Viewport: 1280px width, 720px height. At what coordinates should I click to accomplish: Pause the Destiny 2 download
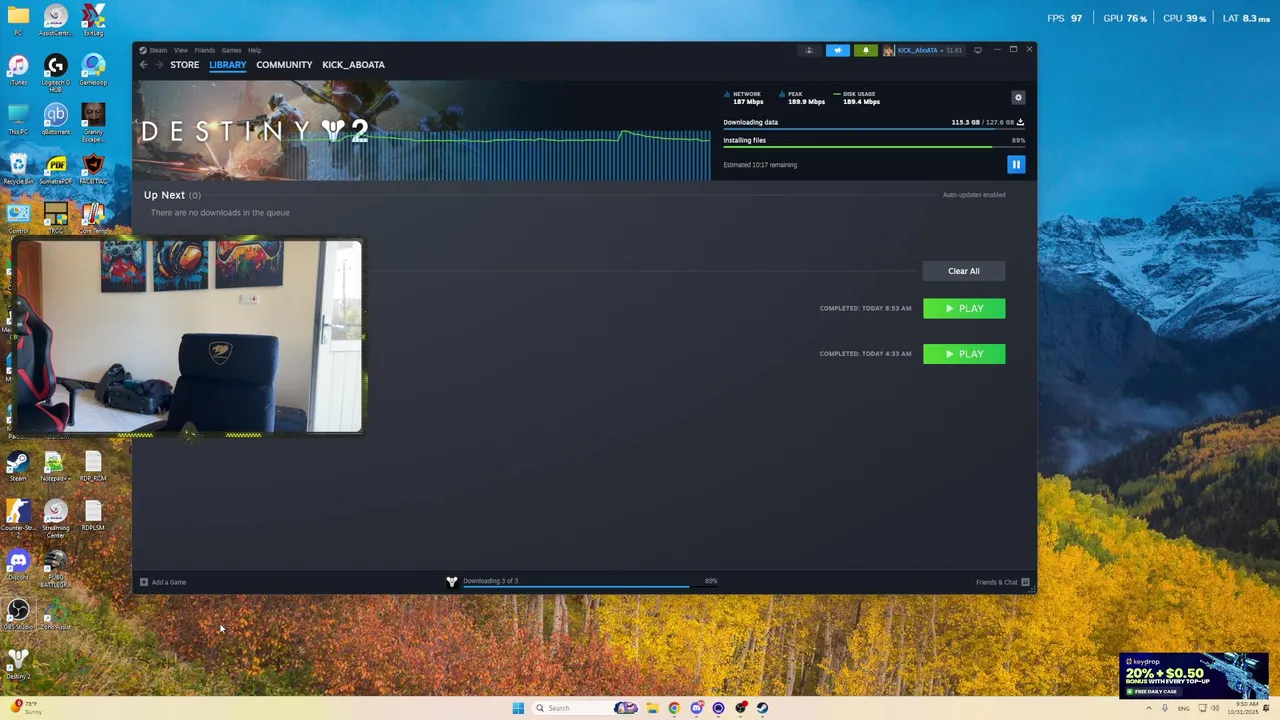click(1016, 164)
